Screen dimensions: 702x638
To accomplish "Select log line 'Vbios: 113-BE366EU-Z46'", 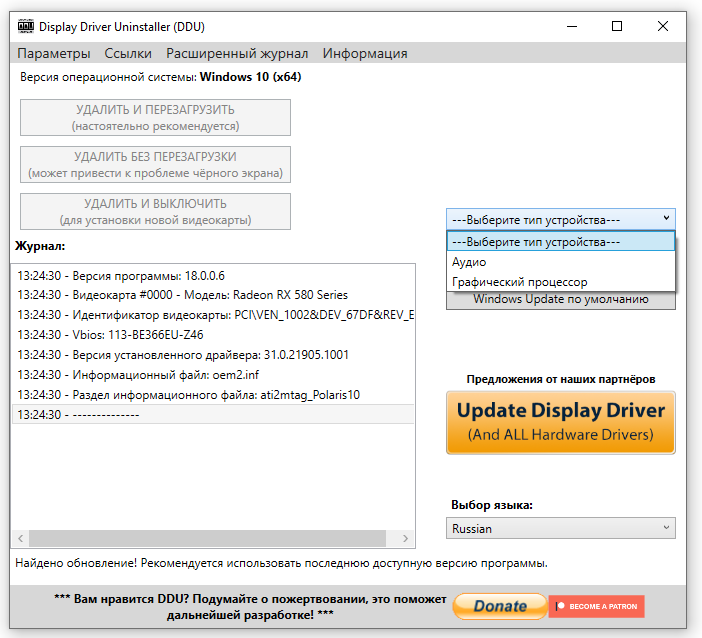I will point(213,335).
